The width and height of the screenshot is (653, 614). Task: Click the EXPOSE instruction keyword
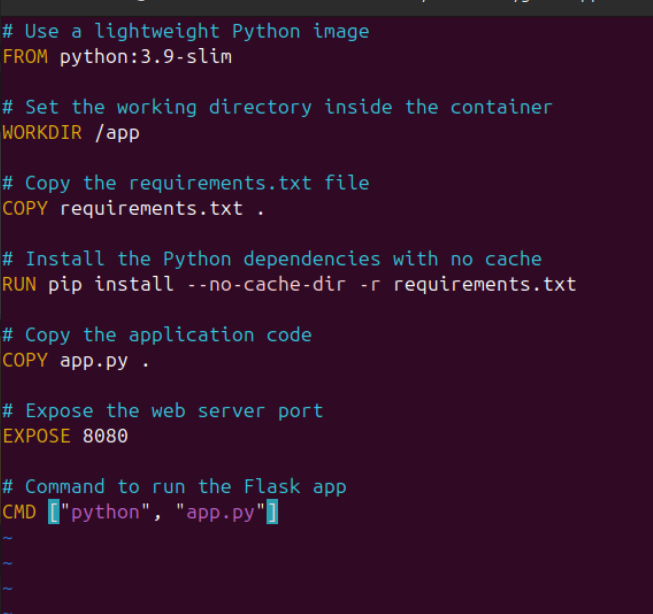[36, 437]
